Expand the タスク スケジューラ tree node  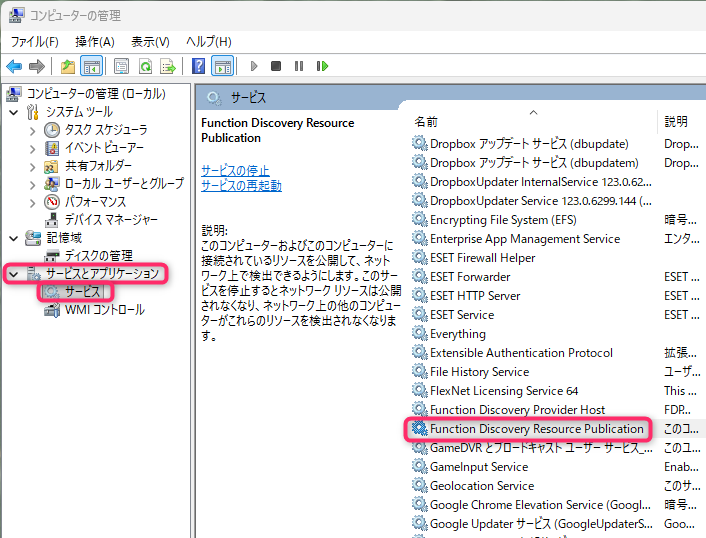(32, 130)
